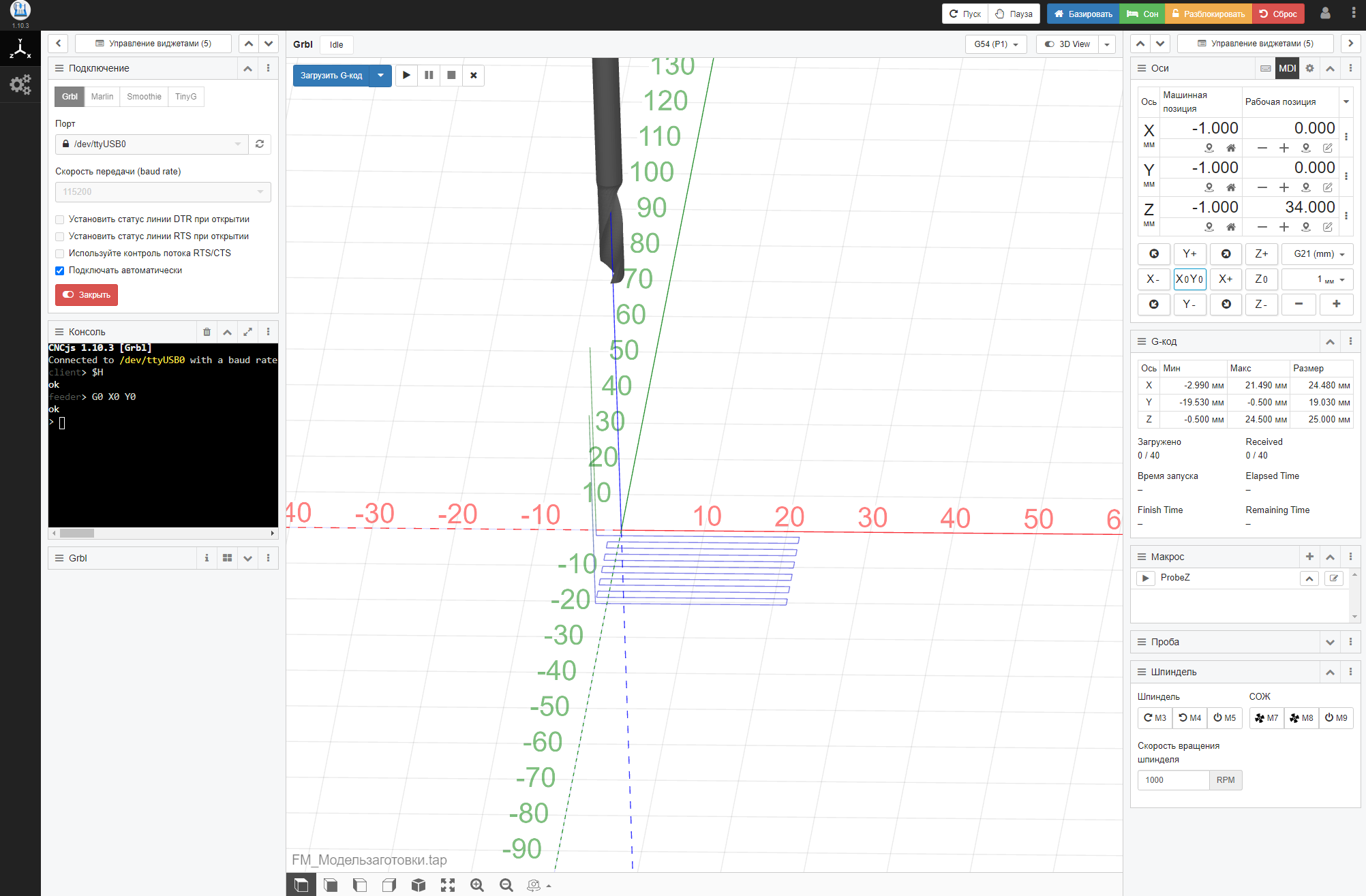Open the user account icon
Image resolution: width=1366 pixels, height=896 pixels.
tap(1325, 13)
